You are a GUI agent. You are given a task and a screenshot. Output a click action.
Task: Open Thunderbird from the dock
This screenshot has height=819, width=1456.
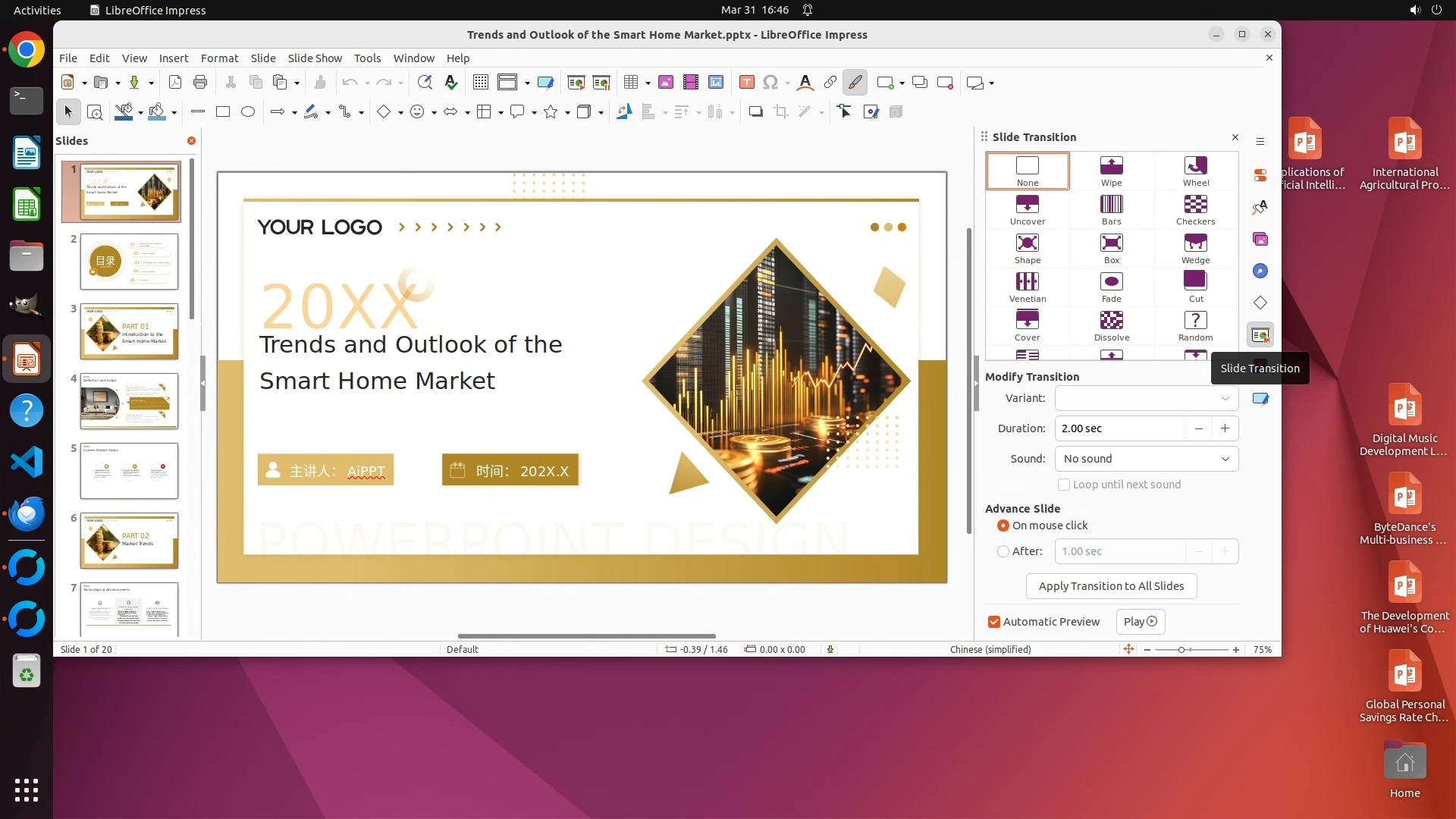27,514
